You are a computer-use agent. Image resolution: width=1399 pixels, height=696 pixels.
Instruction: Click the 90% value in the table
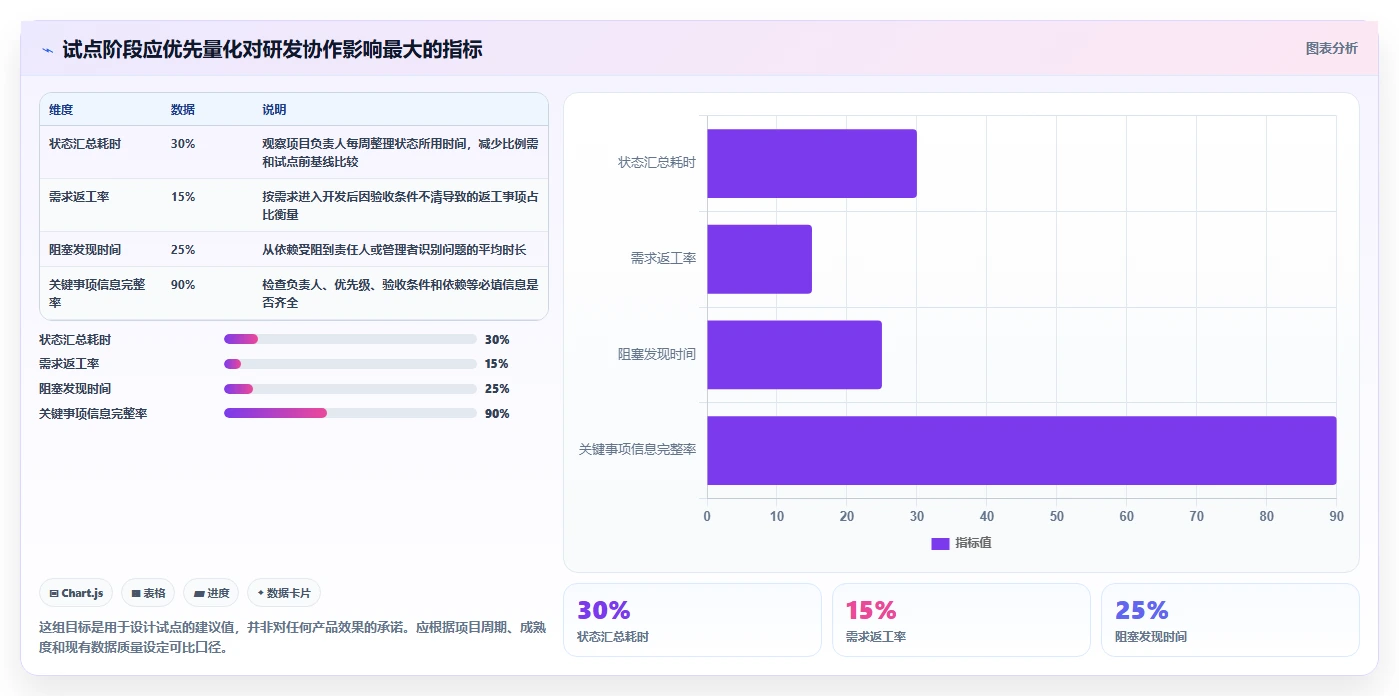(183, 285)
